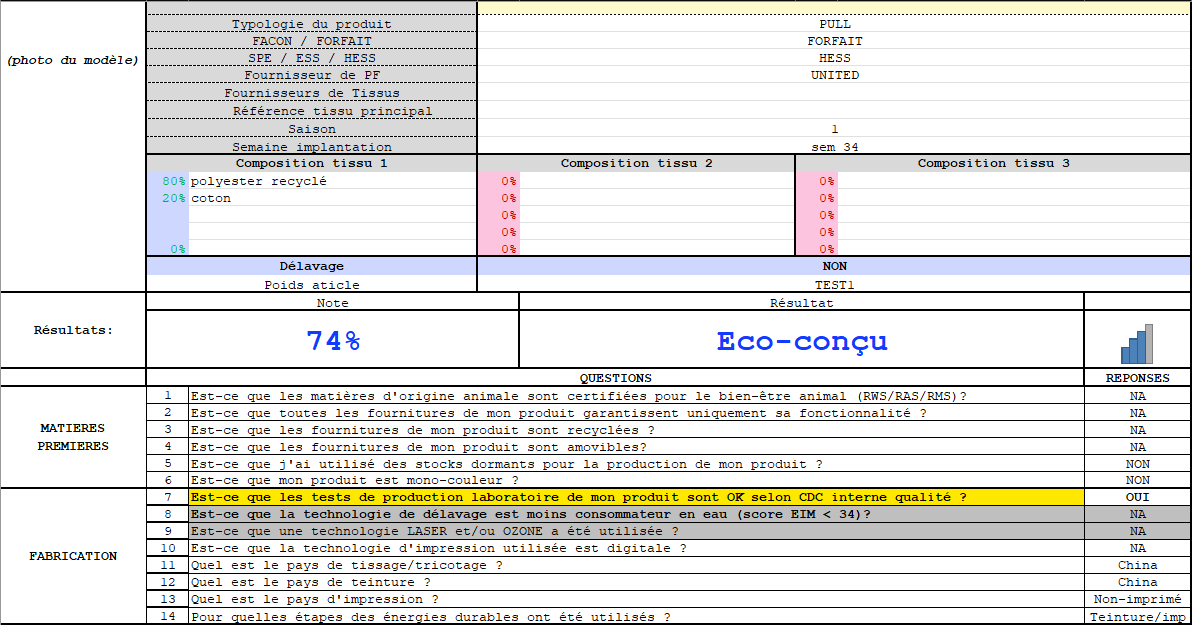Click the sem 34 implantation week cell
1192x625 pixels.
[834, 147]
